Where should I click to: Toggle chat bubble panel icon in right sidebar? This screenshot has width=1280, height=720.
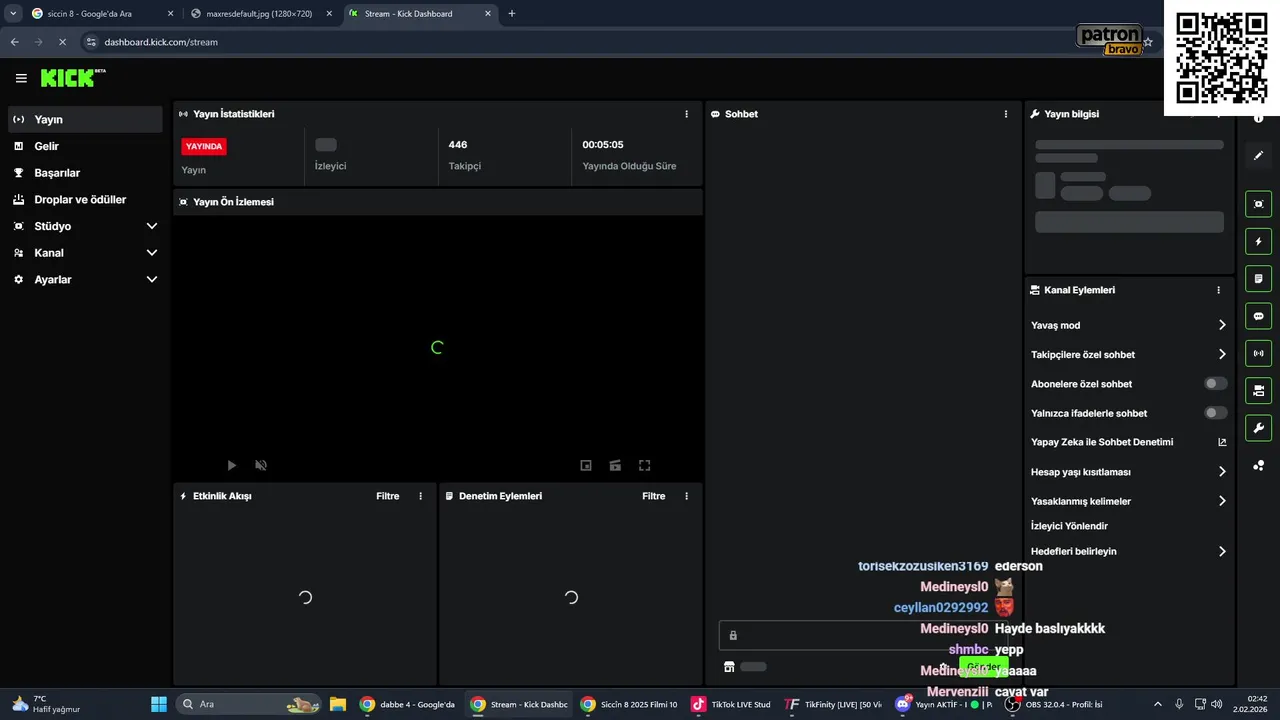(x=1258, y=316)
